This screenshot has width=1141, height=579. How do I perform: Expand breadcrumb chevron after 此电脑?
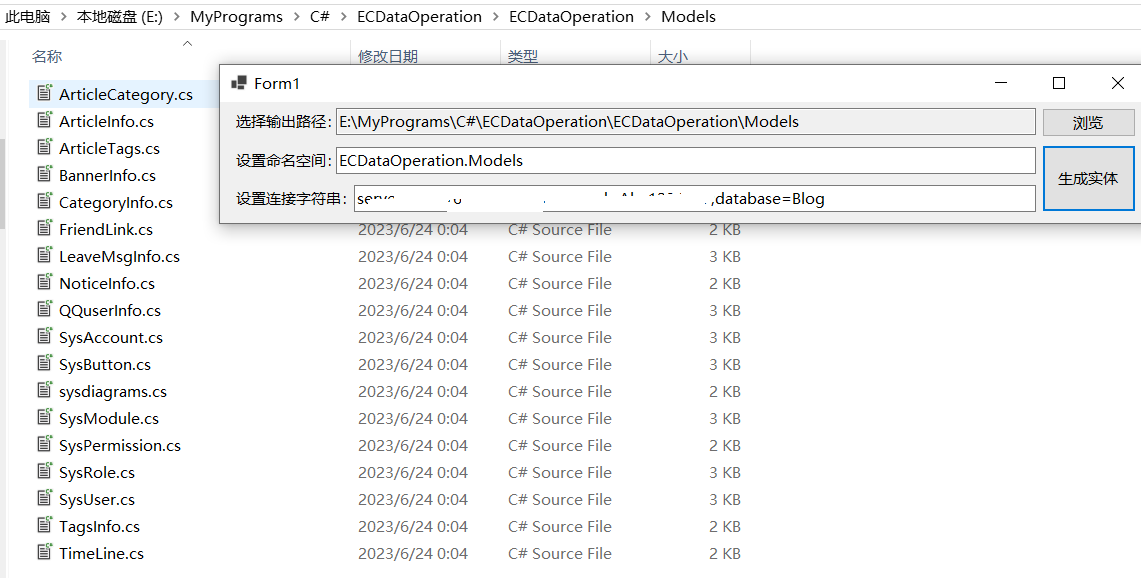coord(64,16)
